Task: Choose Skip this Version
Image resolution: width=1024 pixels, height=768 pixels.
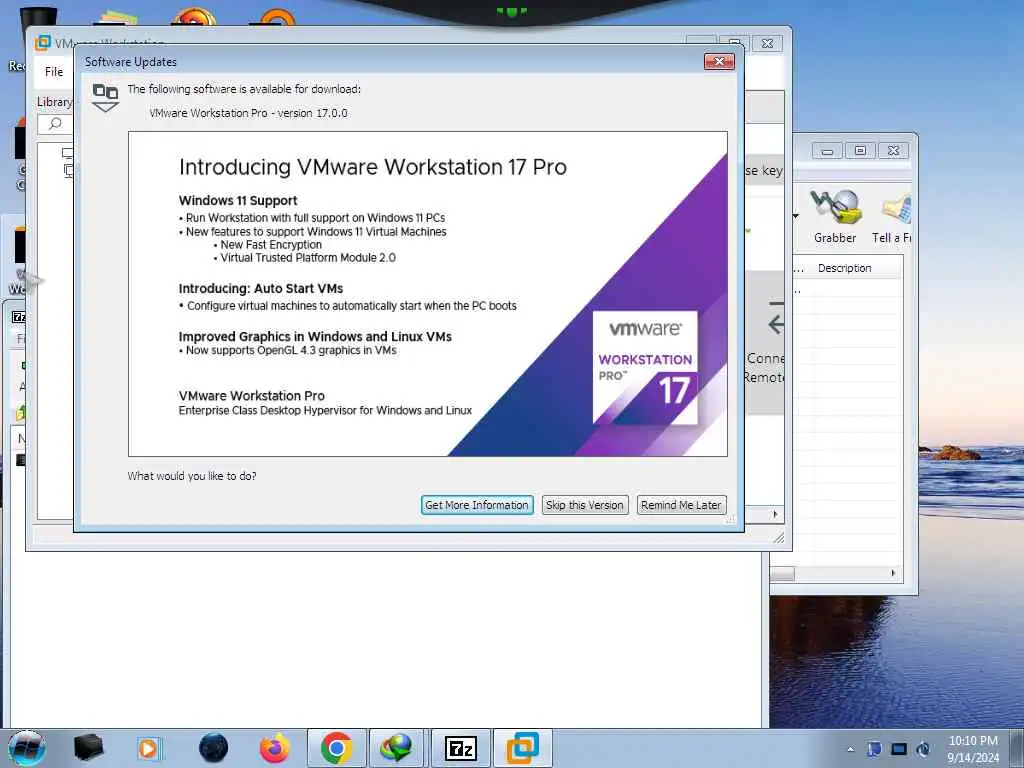Action: click(x=584, y=505)
